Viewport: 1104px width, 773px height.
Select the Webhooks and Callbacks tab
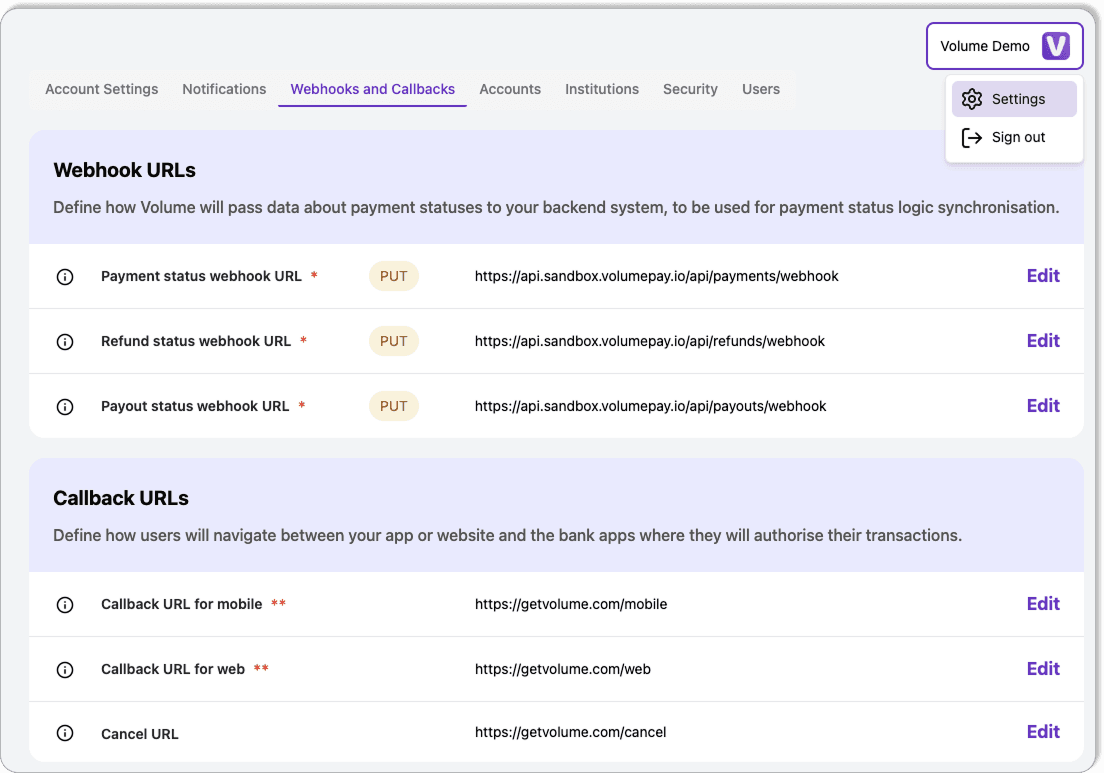[x=372, y=89]
